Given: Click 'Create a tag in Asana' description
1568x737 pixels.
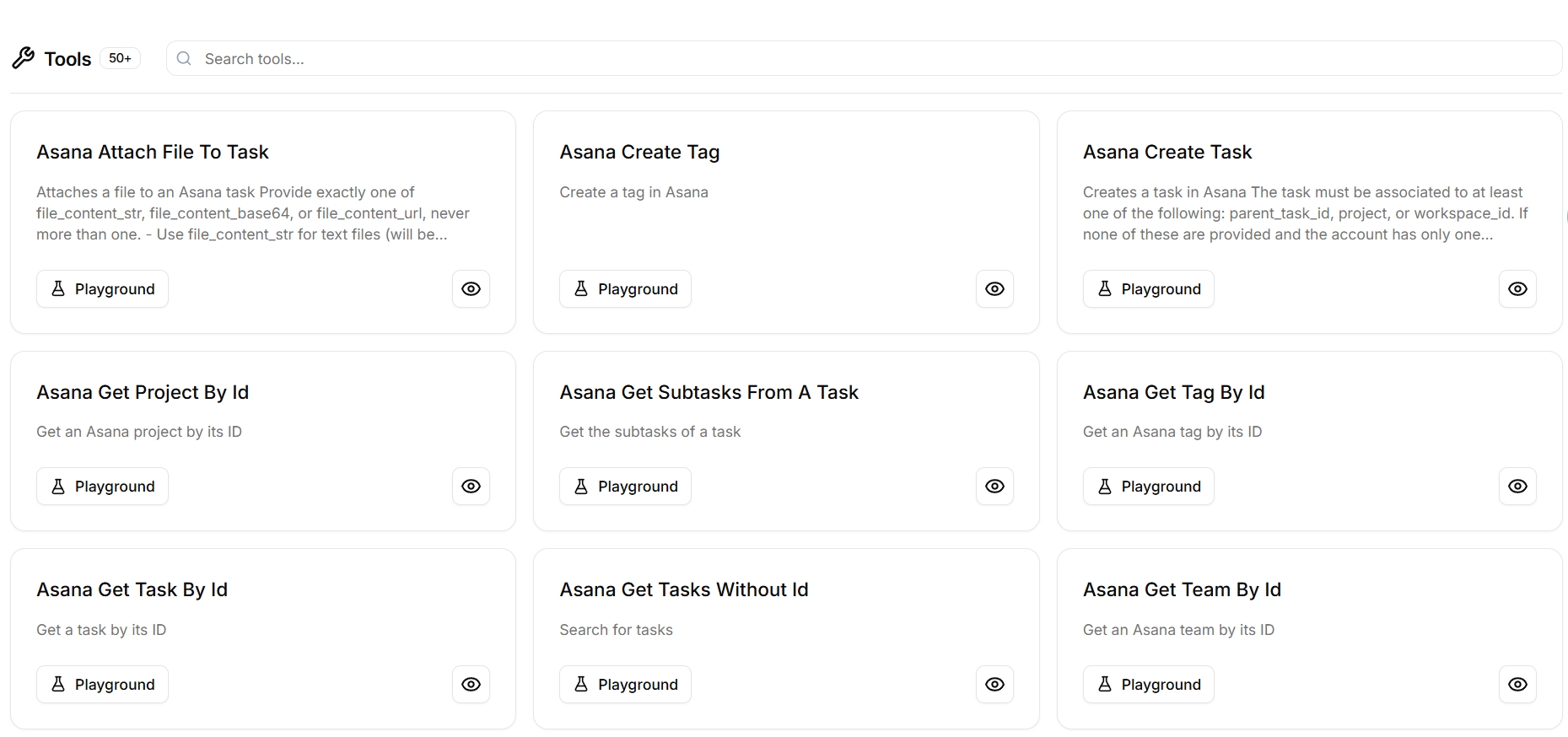Looking at the screenshot, I should coord(633,192).
